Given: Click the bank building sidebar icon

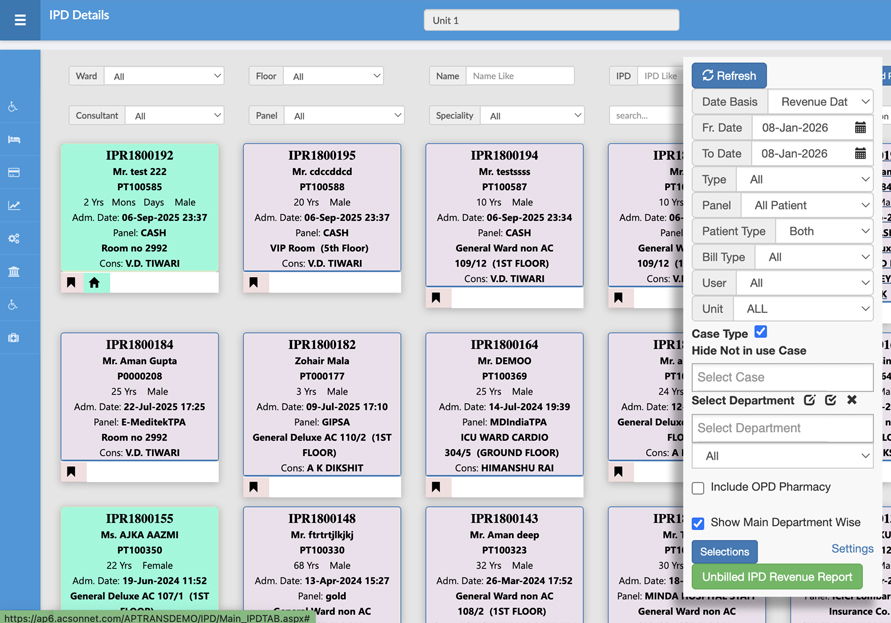Looking at the screenshot, I should coord(14,272).
